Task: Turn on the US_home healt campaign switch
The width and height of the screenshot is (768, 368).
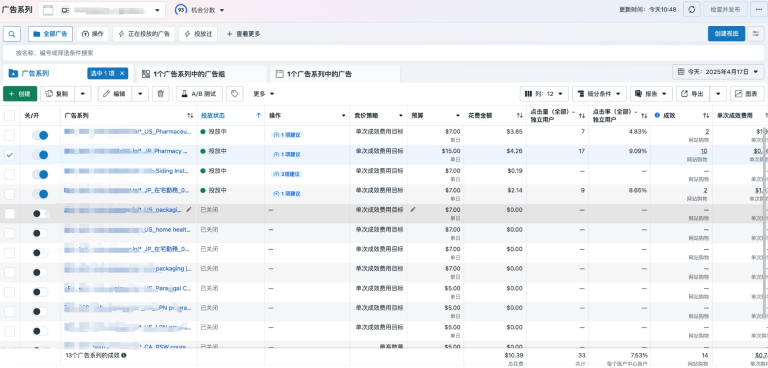Action: 40,233
